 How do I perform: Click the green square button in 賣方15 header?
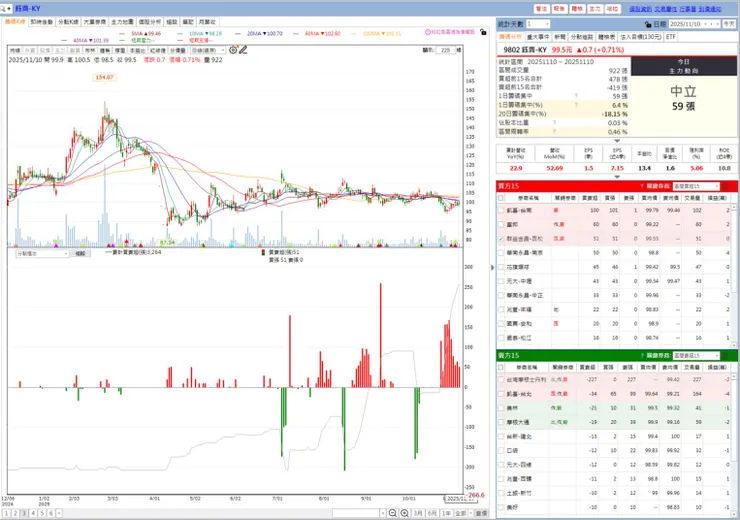pyautogui.click(x=725, y=355)
